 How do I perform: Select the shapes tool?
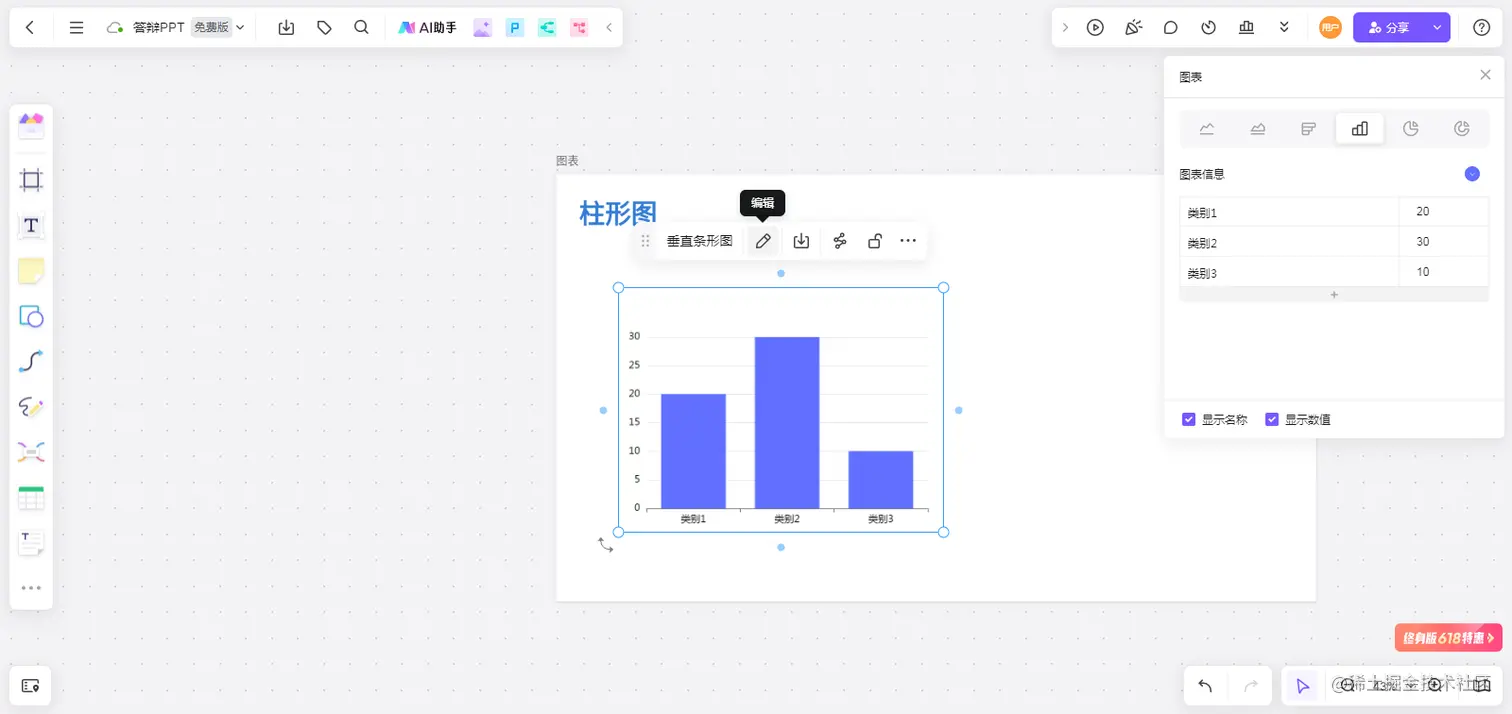point(31,317)
